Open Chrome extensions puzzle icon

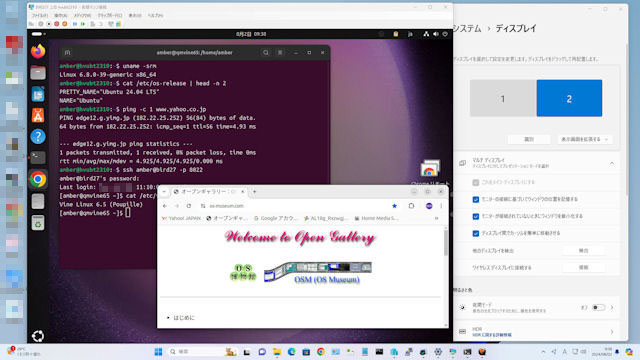[x=411, y=206]
